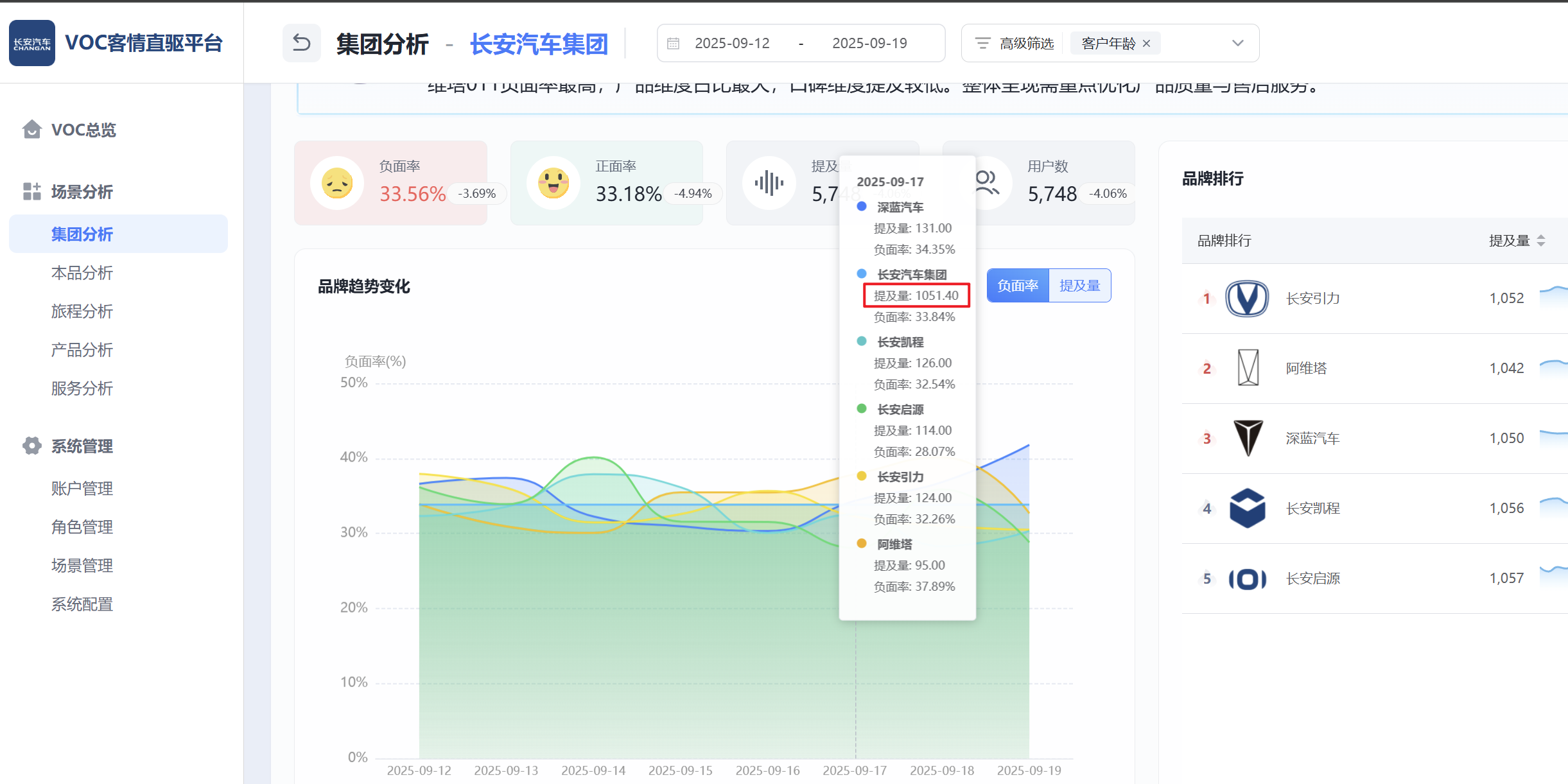The width and height of the screenshot is (1568, 784).
Task: Click the 长安引力 trend sparkline
Action: (x=1554, y=297)
